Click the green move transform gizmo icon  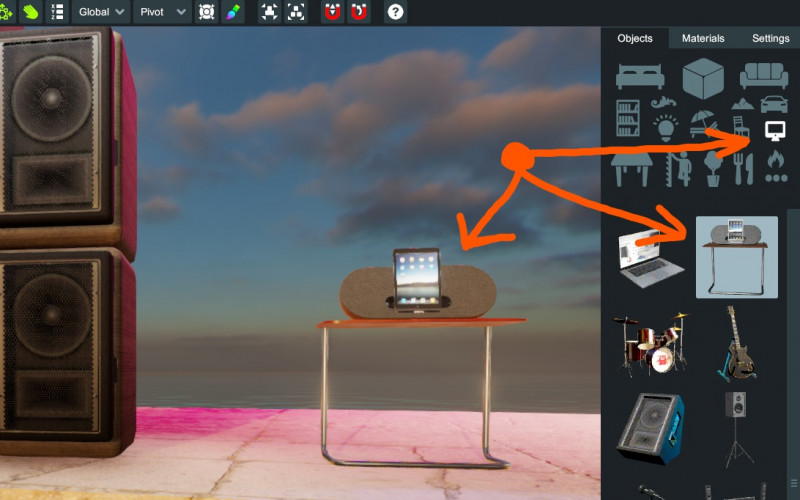click(x=6, y=12)
